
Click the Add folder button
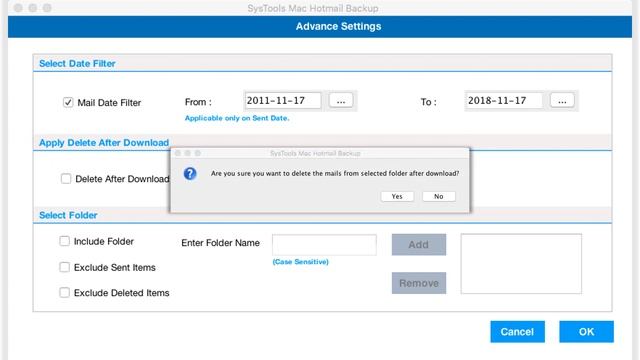point(419,244)
